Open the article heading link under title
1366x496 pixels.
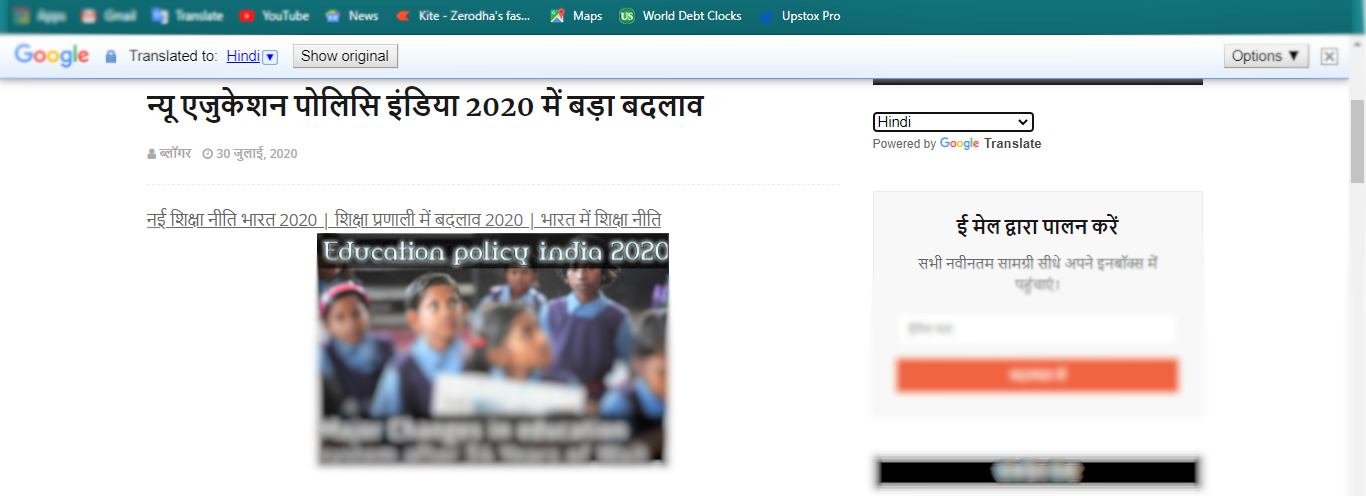[x=404, y=219]
